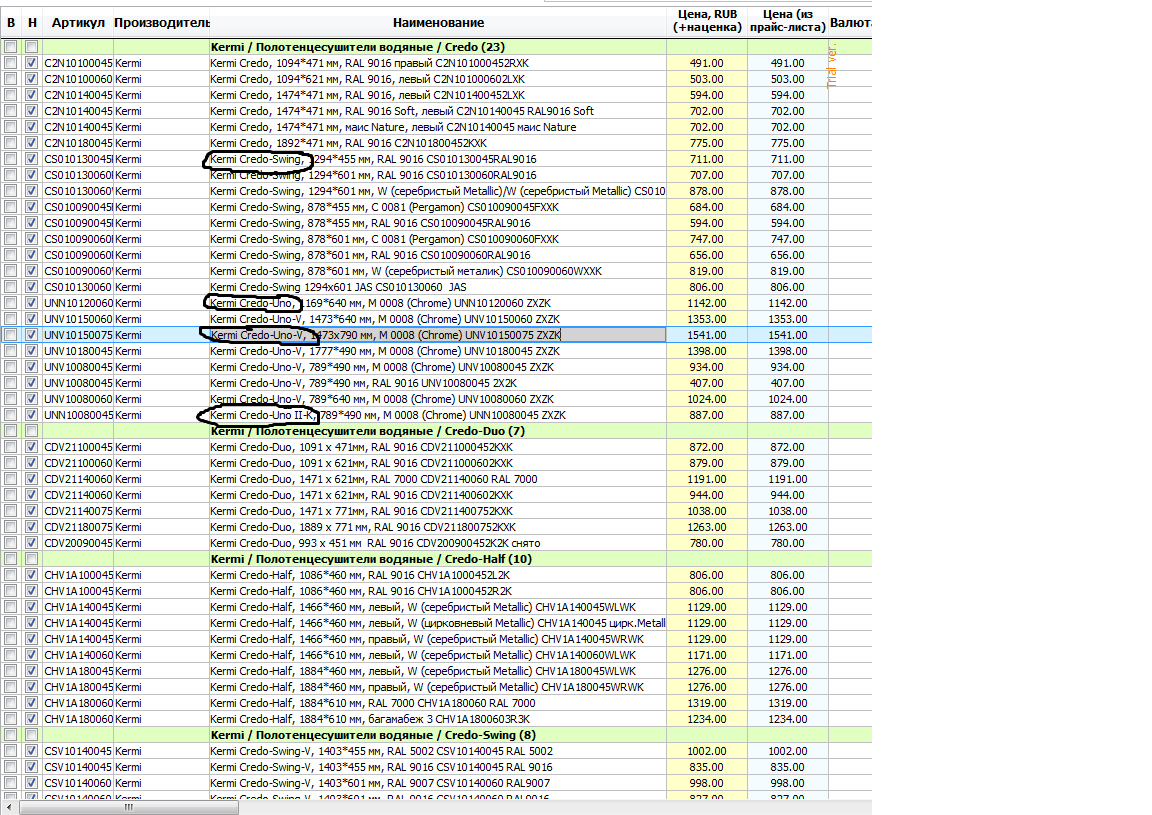Click the 491.00 price-list price cell

coord(788,63)
